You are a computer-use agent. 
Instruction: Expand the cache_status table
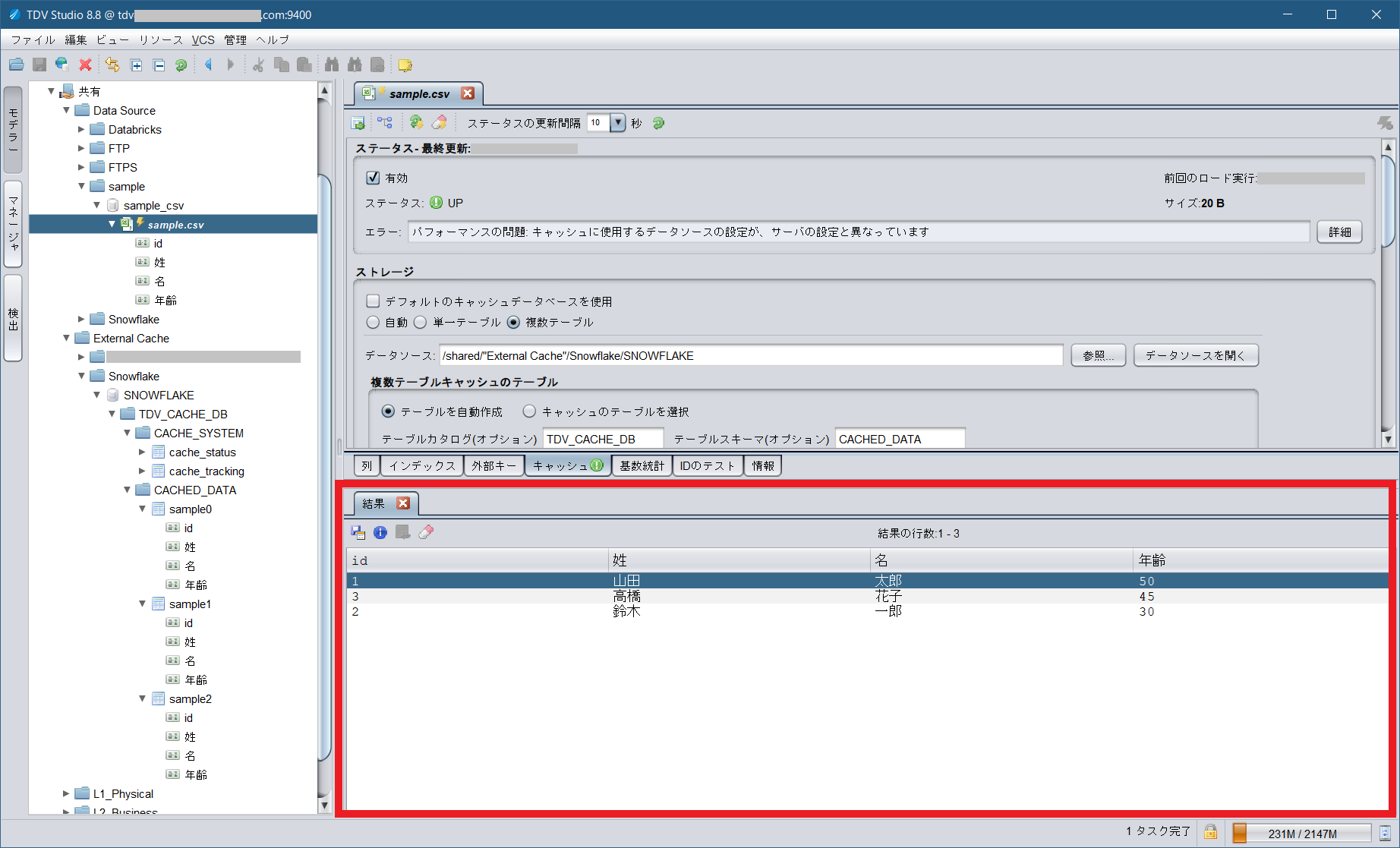click(x=142, y=452)
